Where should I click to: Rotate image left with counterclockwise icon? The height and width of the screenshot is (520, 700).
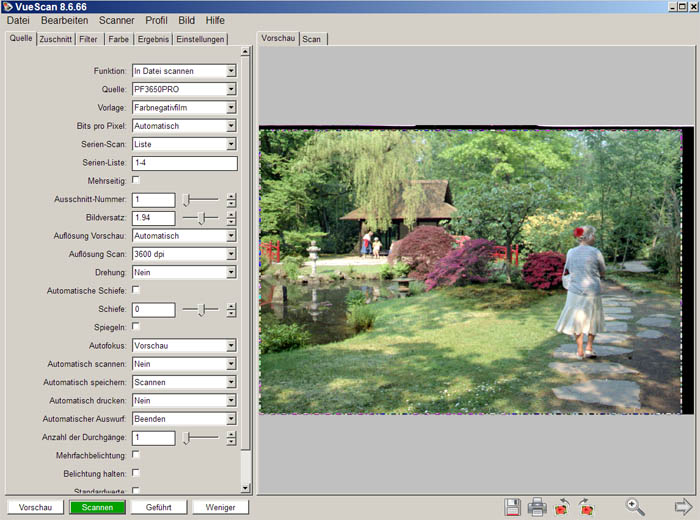[x=562, y=507]
